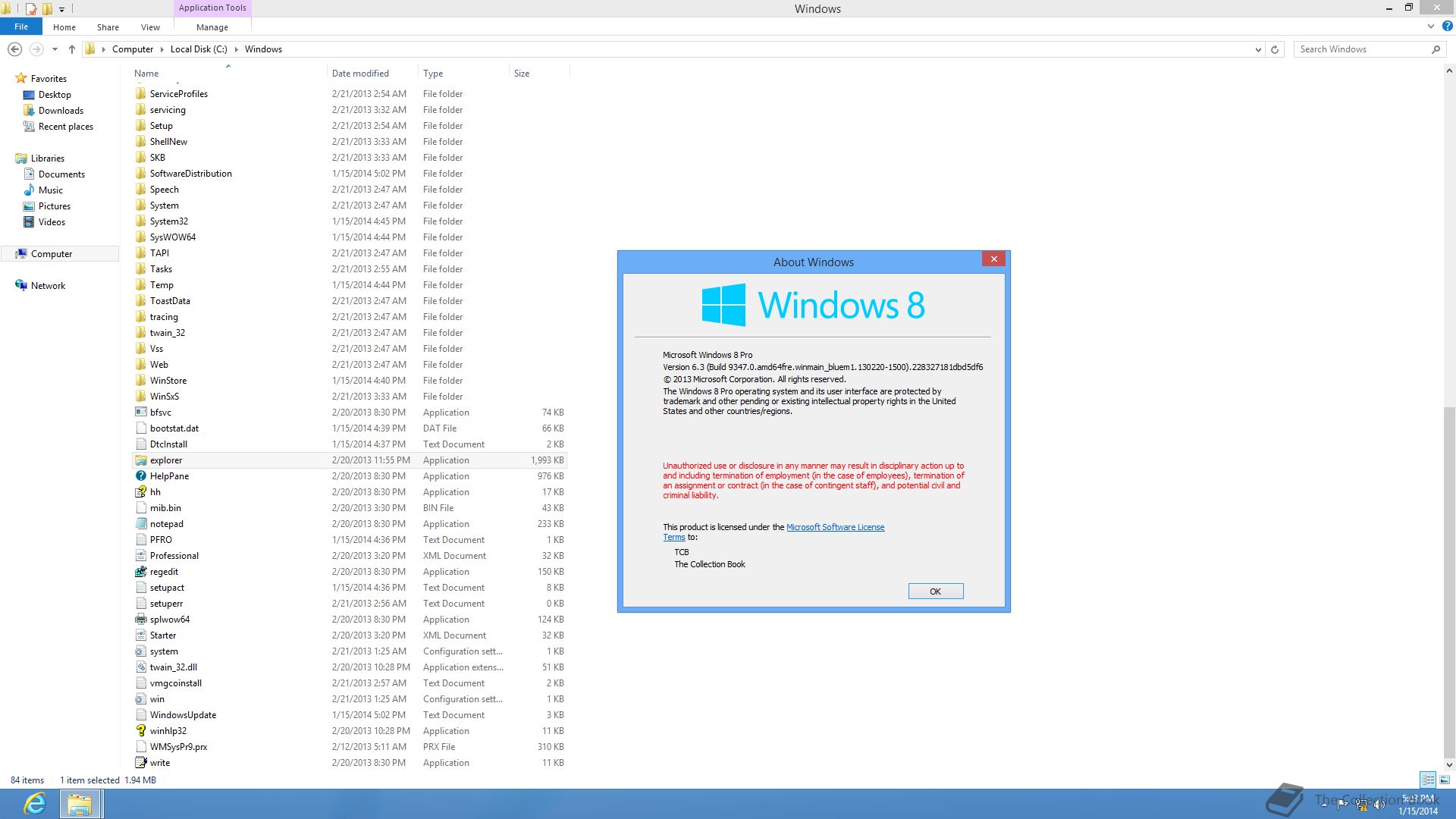Switch to the View ribbon tab
Screen dimensions: 1456x819
(x=150, y=27)
